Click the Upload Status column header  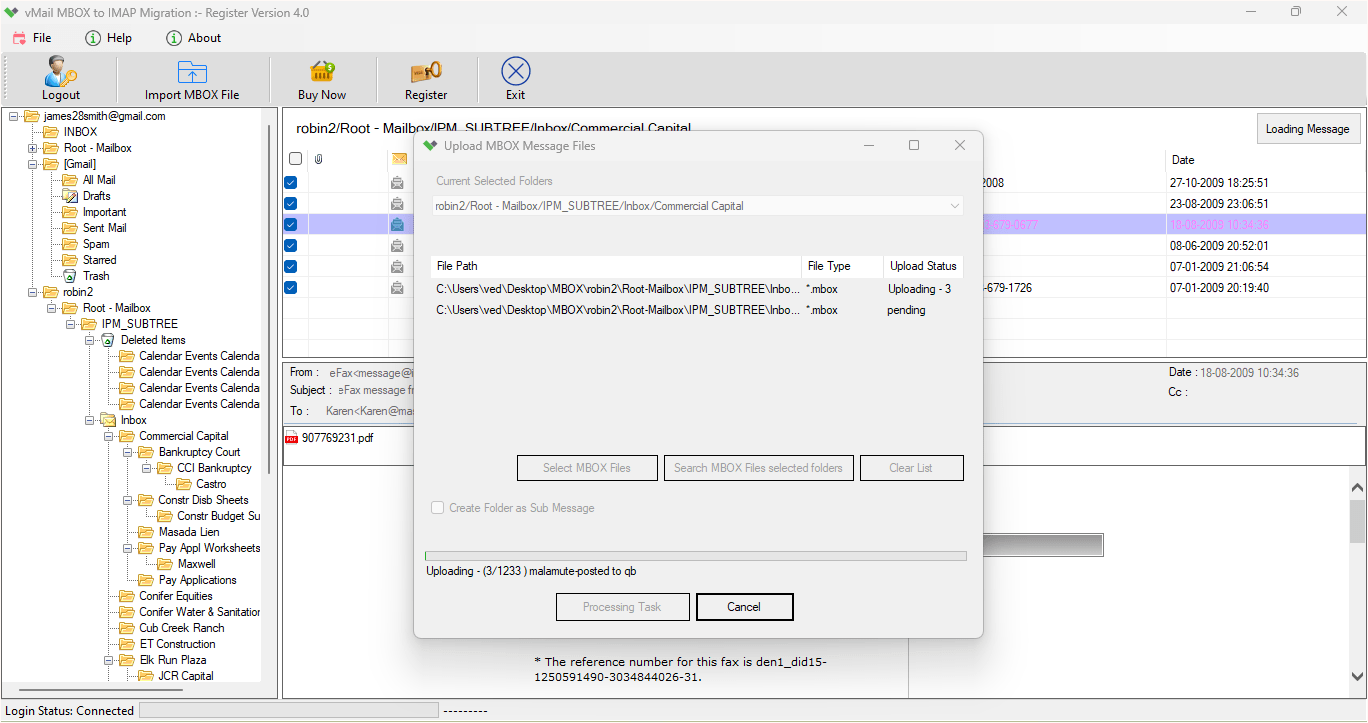click(923, 266)
